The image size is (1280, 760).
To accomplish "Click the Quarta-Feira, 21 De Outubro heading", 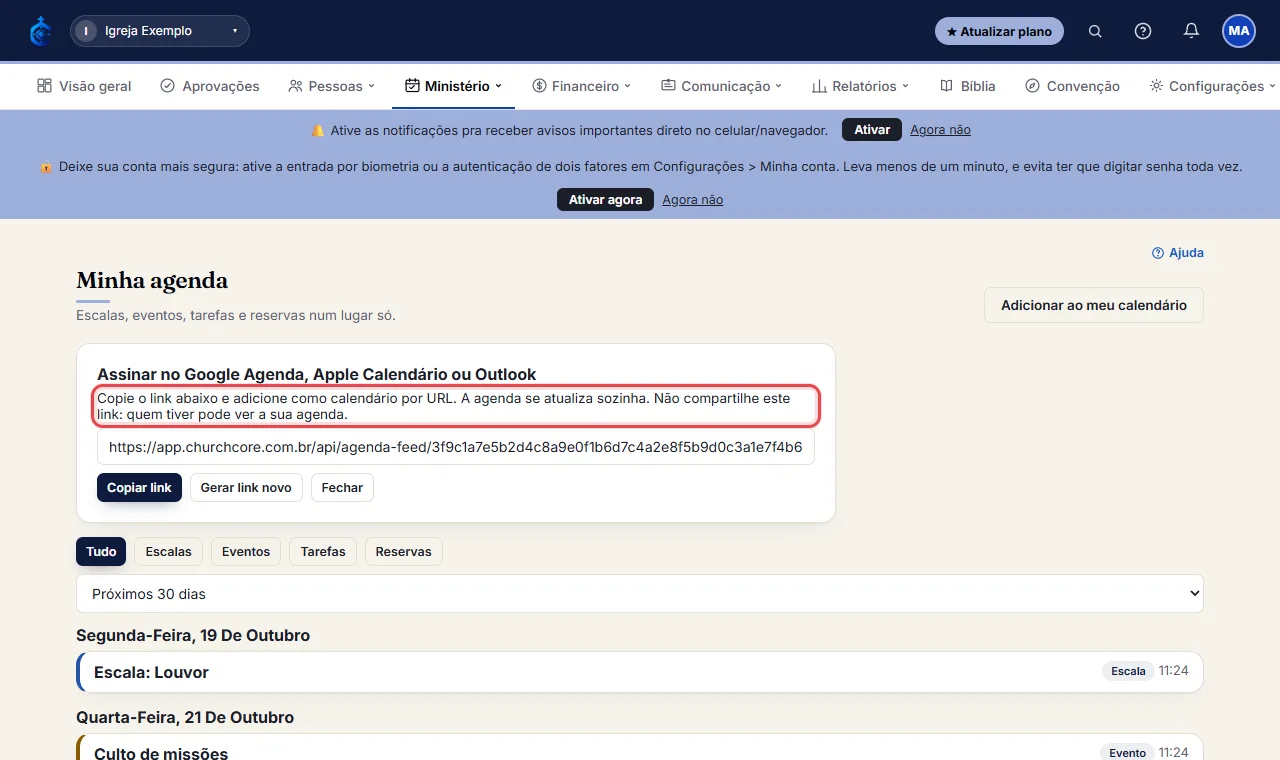I will [185, 717].
